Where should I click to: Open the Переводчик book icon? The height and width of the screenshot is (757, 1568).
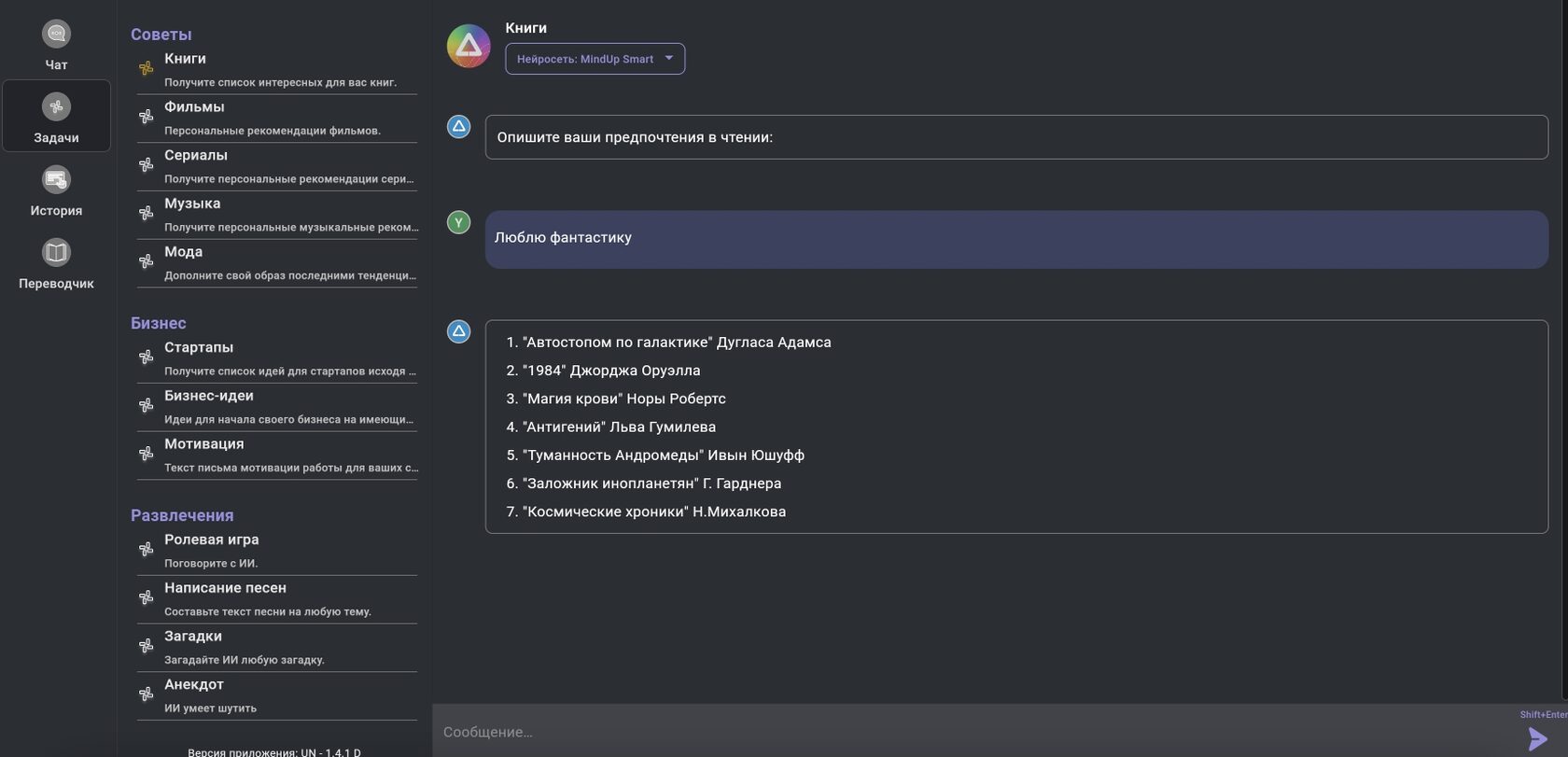pyautogui.click(x=56, y=253)
